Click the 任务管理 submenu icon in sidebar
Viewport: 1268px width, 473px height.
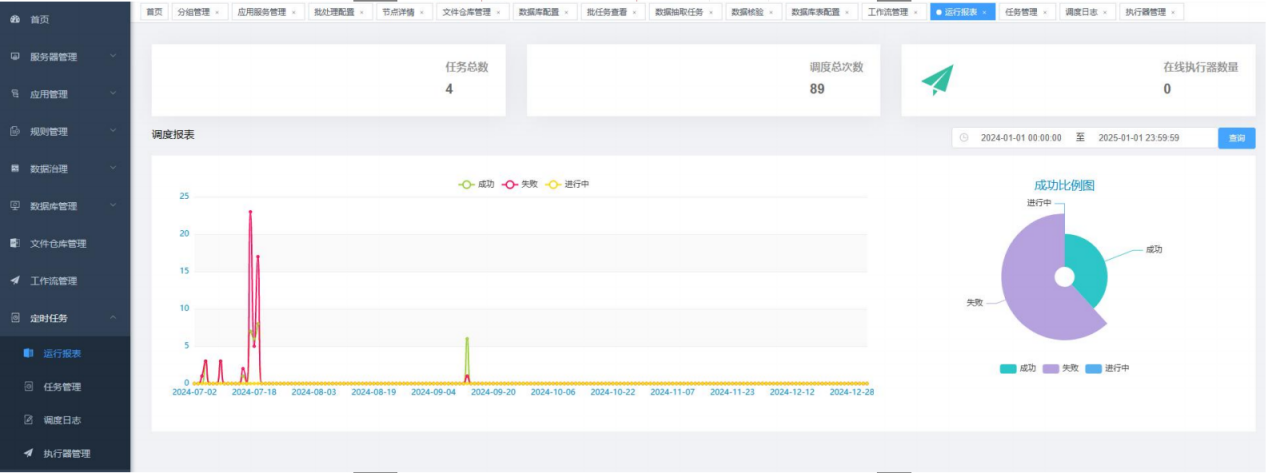[28, 386]
